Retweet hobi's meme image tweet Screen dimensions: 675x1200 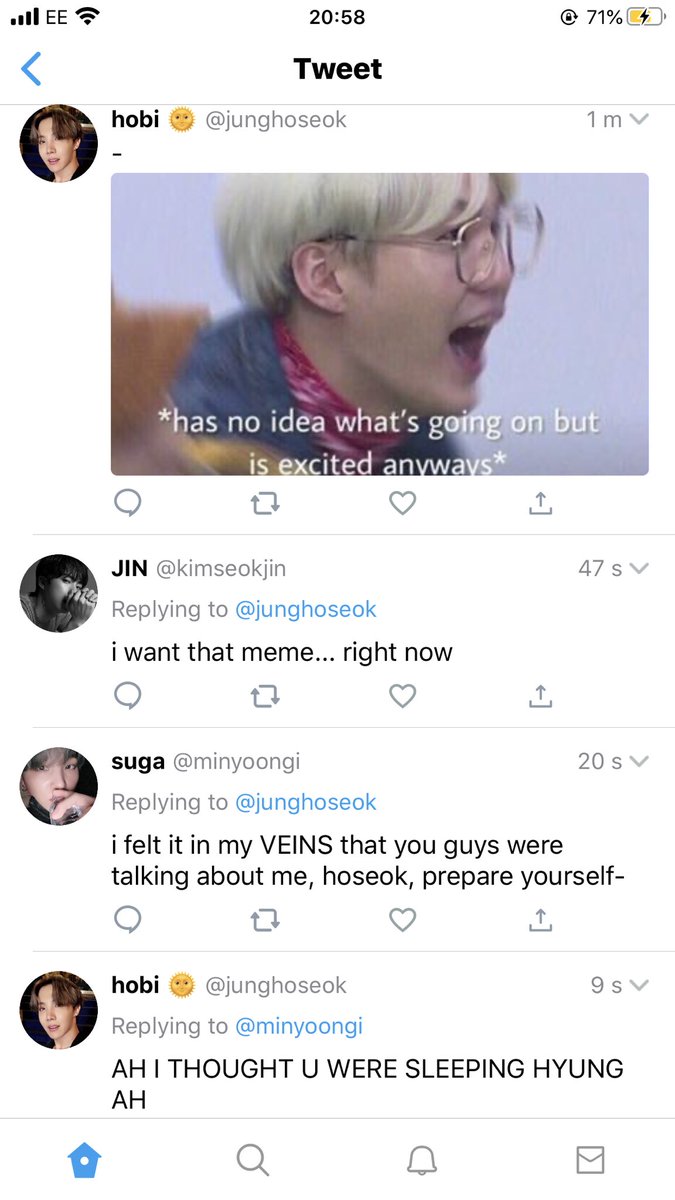coord(265,503)
